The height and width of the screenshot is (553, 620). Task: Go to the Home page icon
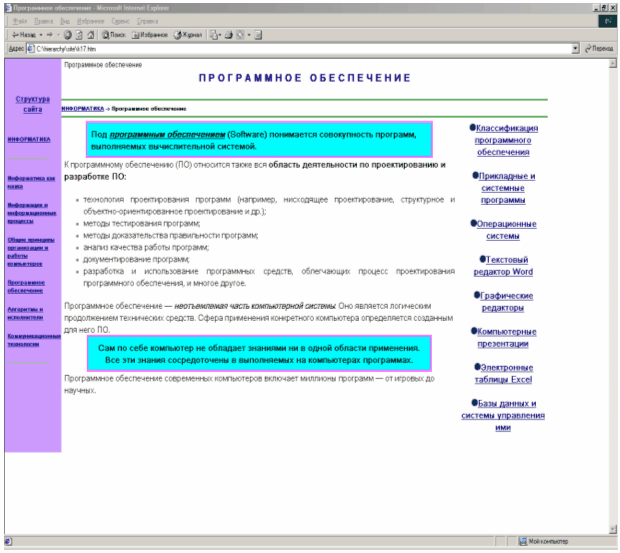coord(89,34)
